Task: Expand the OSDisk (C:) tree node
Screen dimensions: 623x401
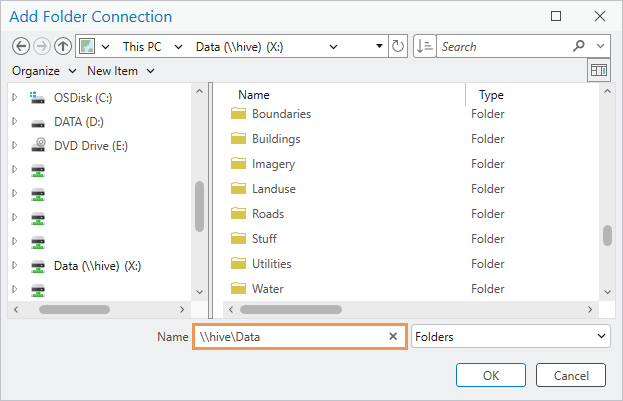Action: coord(15,97)
